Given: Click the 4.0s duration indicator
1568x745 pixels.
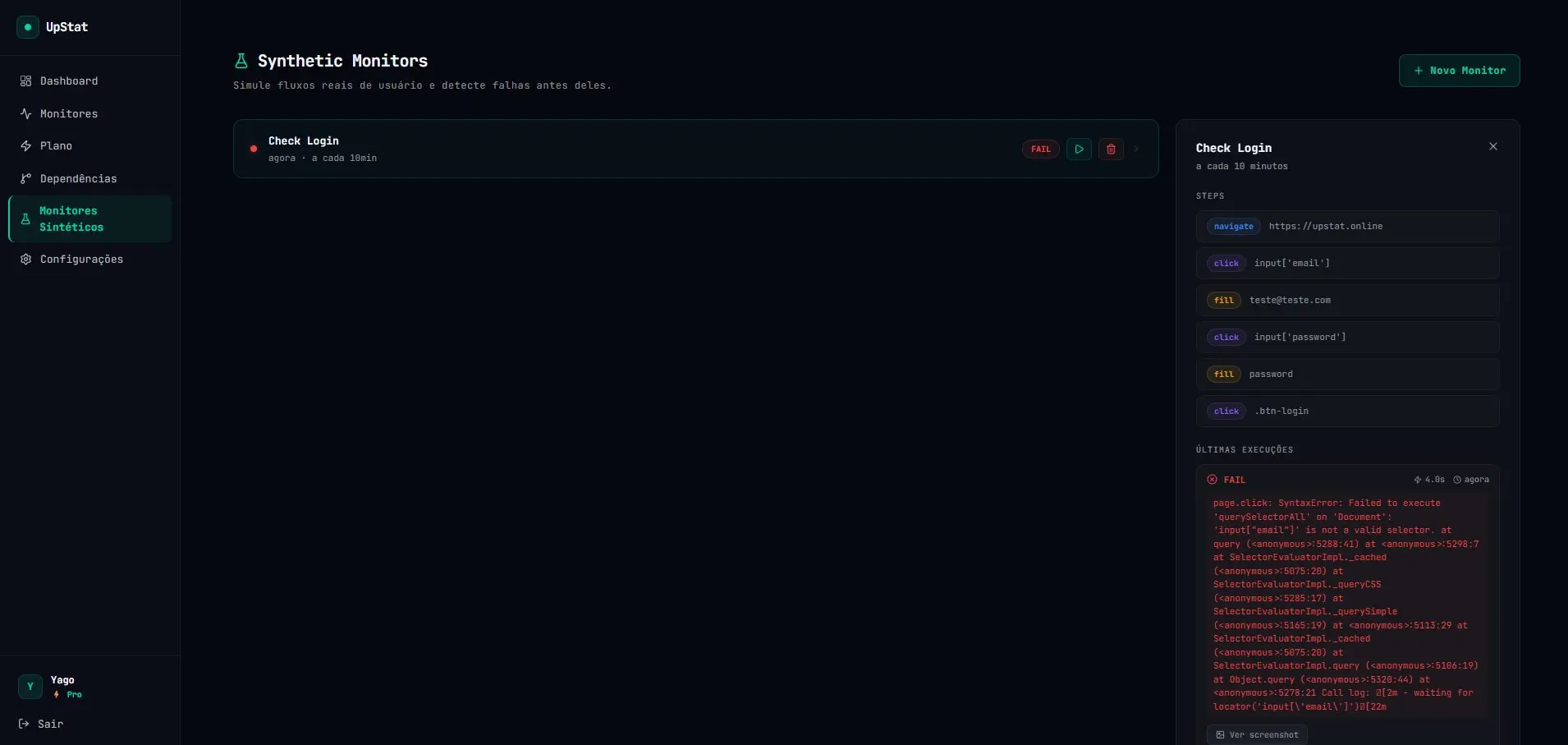Looking at the screenshot, I should point(1428,480).
